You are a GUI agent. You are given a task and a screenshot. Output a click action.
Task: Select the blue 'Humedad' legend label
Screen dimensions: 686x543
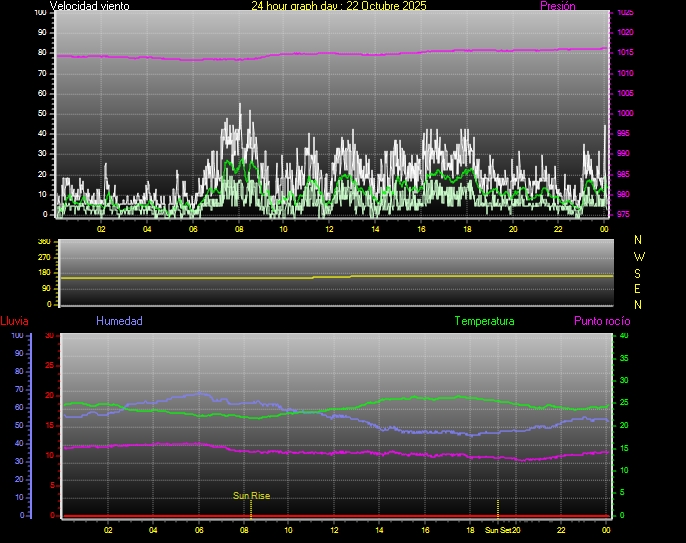click(x=119, y=321)
